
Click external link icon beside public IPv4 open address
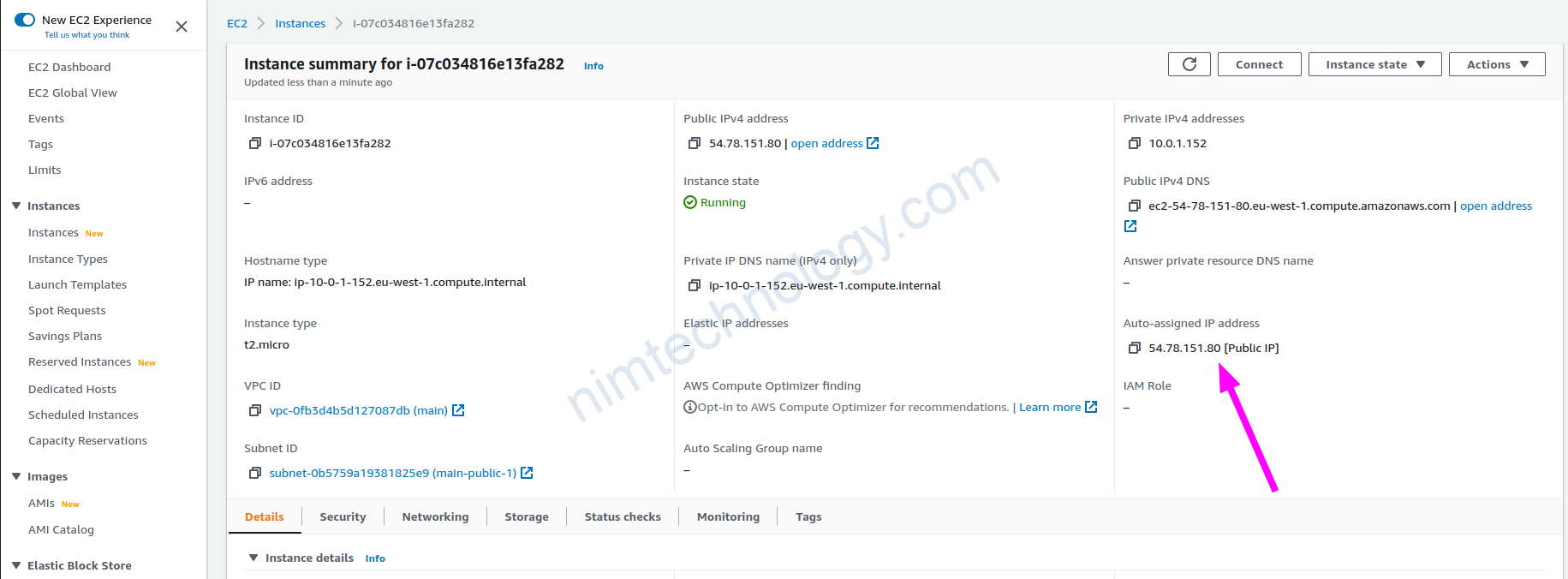tap(873, 143)
